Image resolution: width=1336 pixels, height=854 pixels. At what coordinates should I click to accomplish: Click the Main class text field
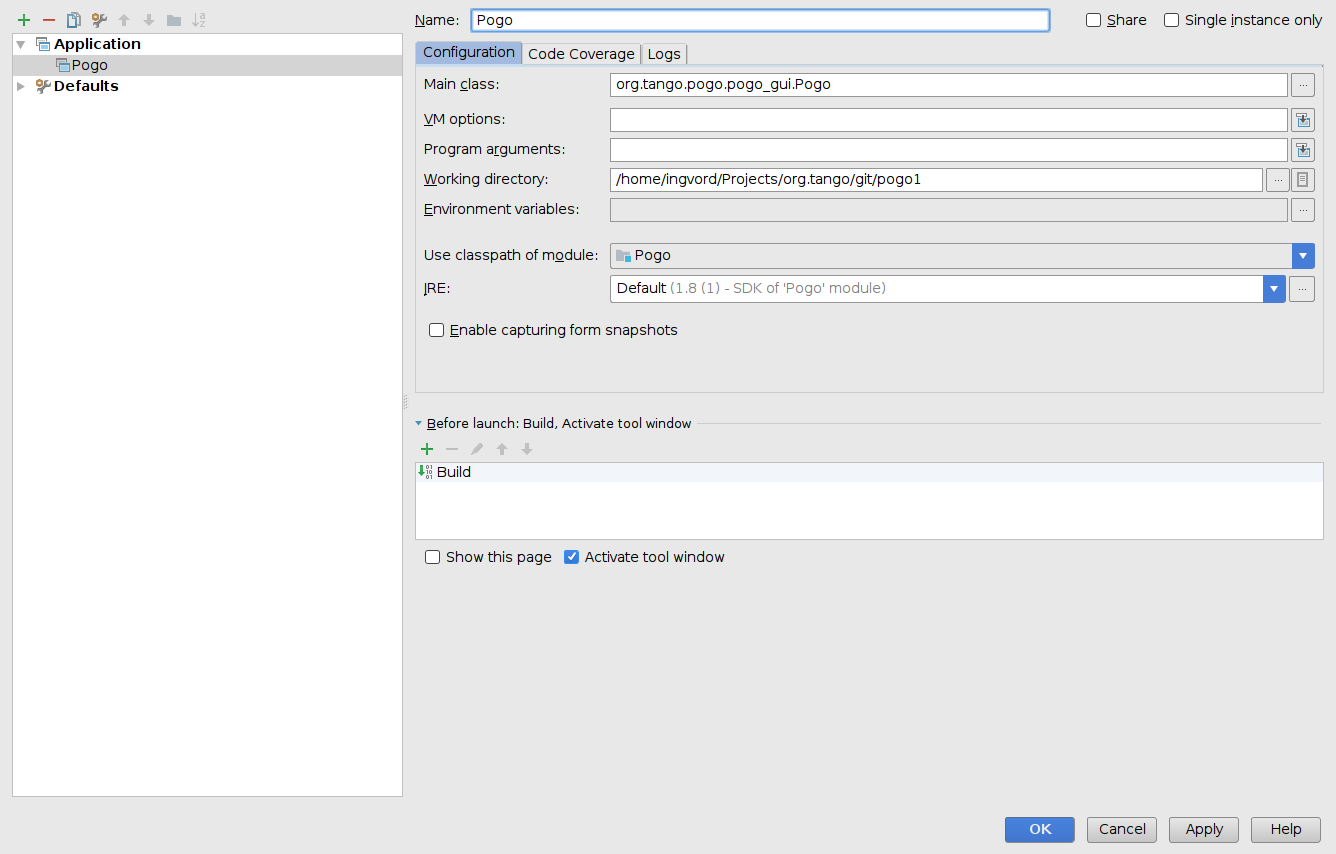(x=949, y=85)
